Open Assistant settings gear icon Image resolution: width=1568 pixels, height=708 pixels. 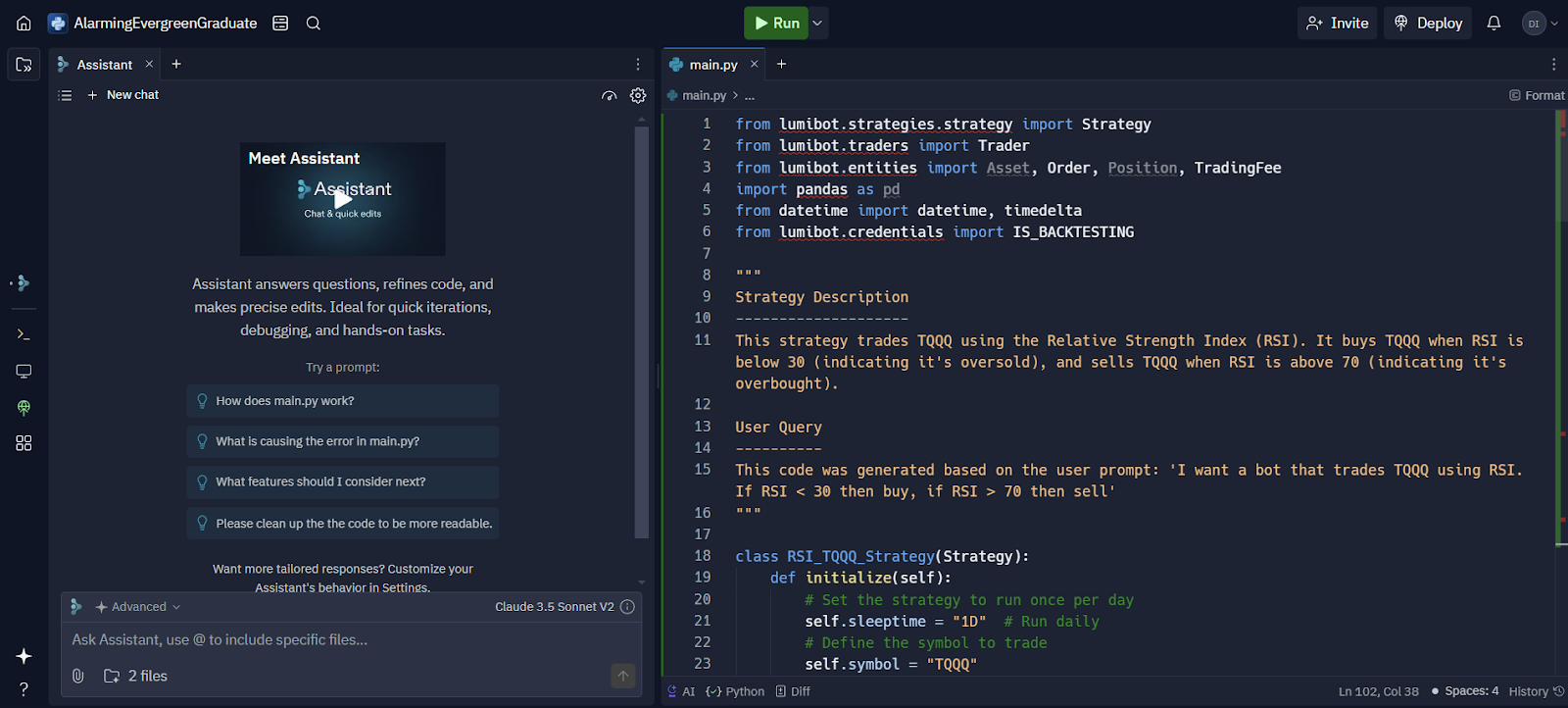point(638,95)
